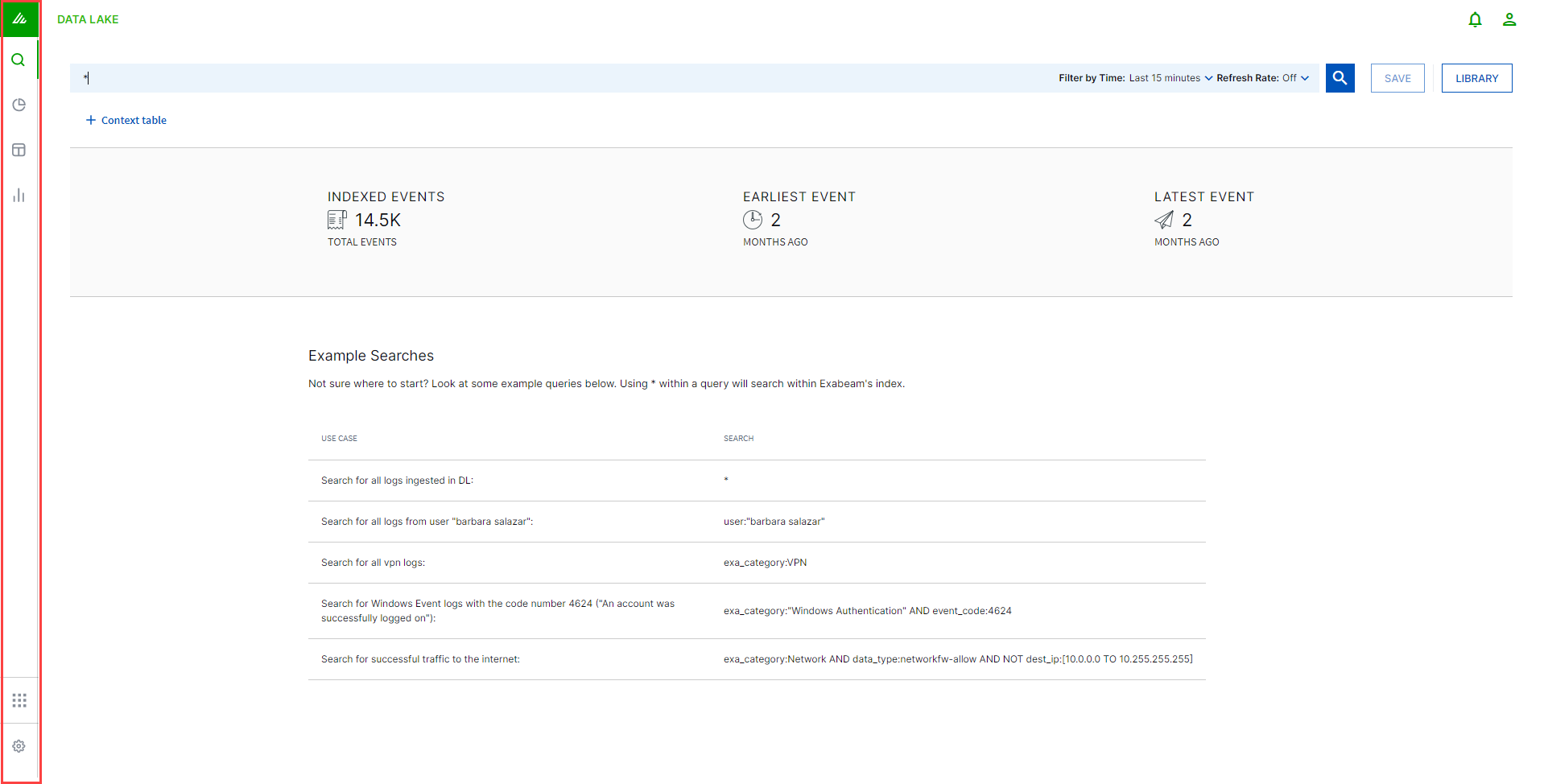Click the Example Searches heading

click(371, 356)
